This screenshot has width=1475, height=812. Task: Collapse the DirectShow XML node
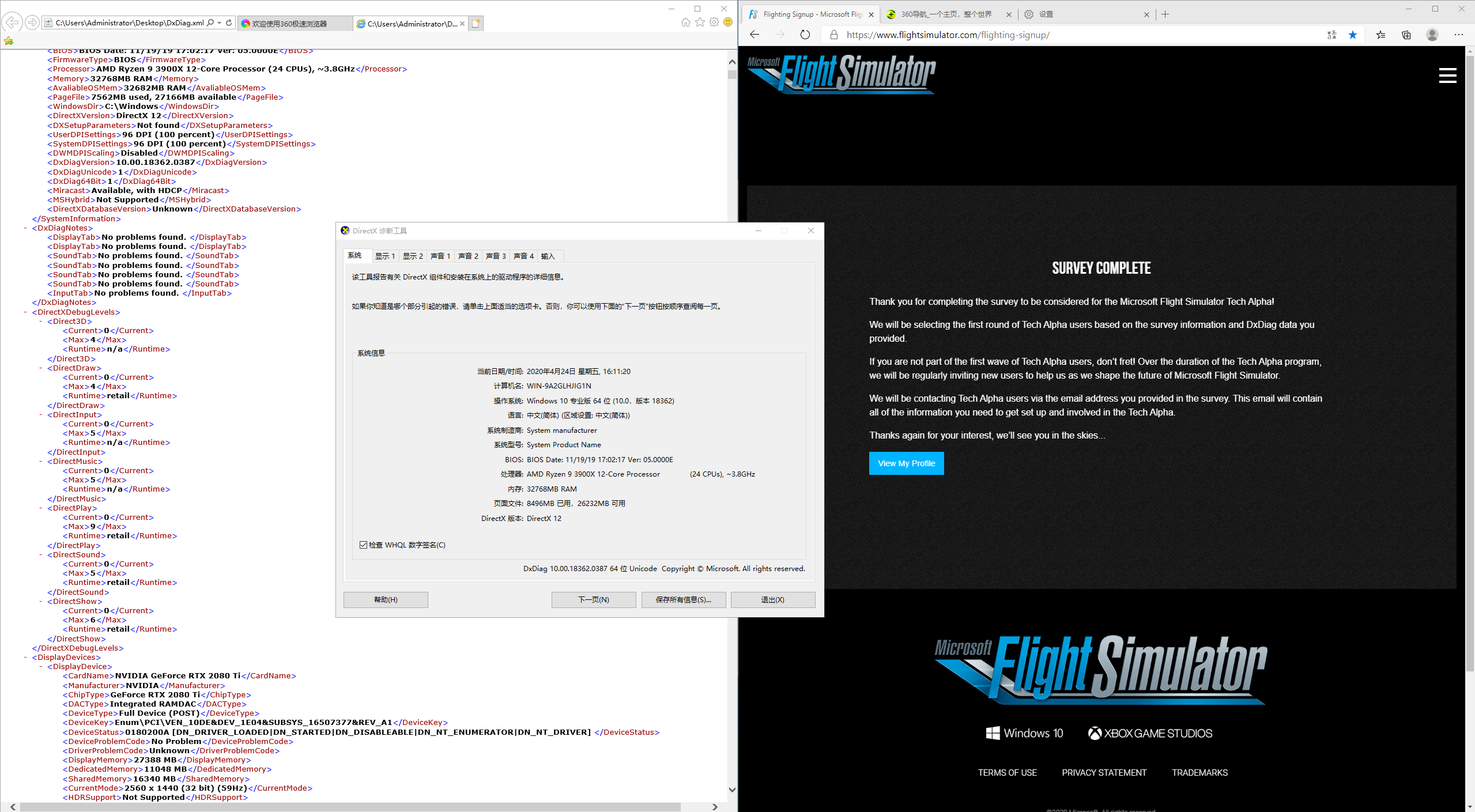[x=41, y=602]
